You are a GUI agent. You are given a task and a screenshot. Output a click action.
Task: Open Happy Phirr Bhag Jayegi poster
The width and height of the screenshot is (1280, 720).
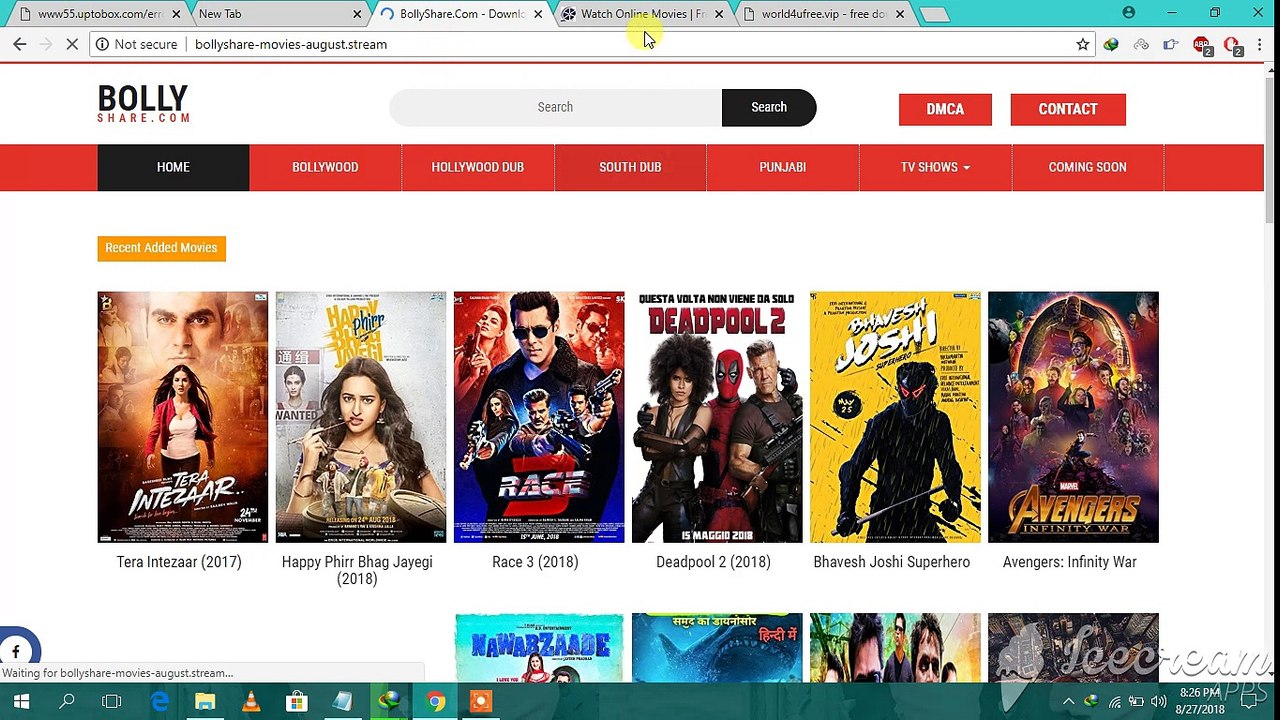pyautogui.click(x=361, y=417)
